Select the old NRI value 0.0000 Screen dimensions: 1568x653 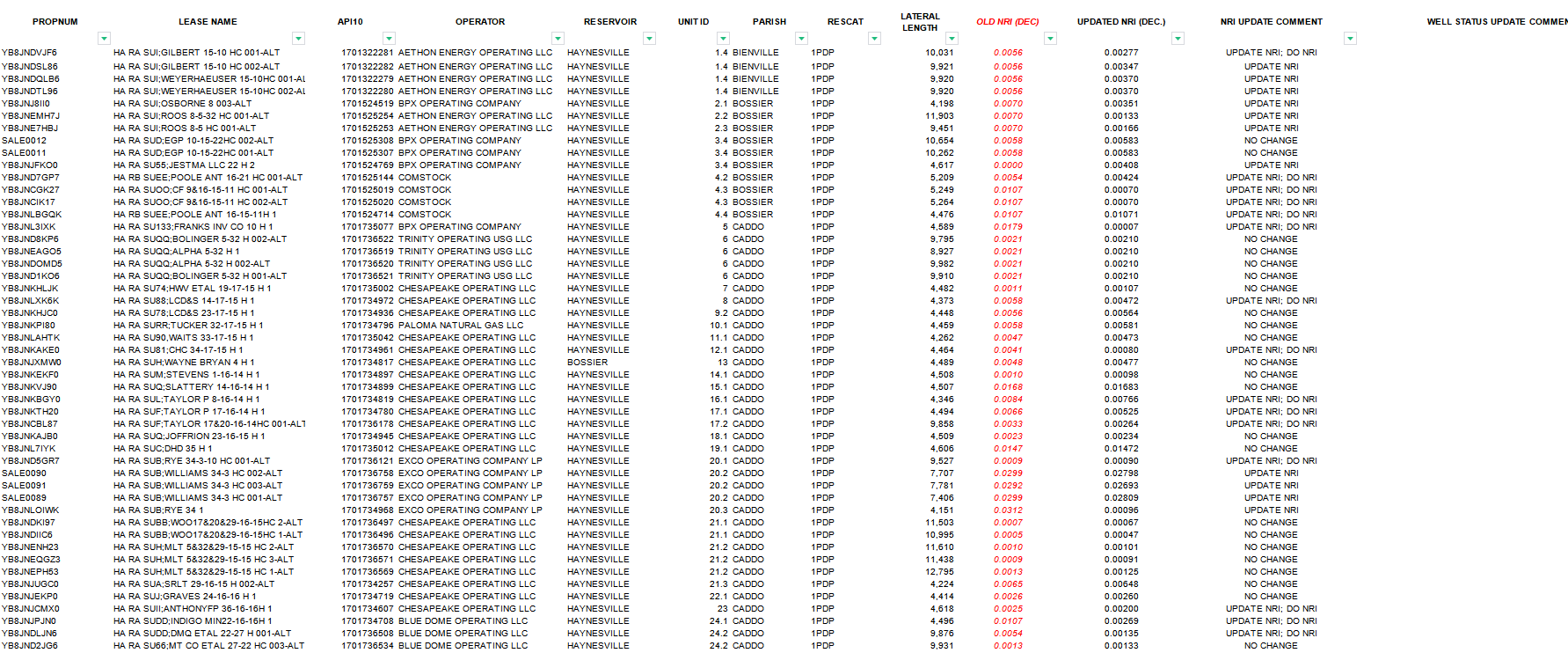(1008, 165)
